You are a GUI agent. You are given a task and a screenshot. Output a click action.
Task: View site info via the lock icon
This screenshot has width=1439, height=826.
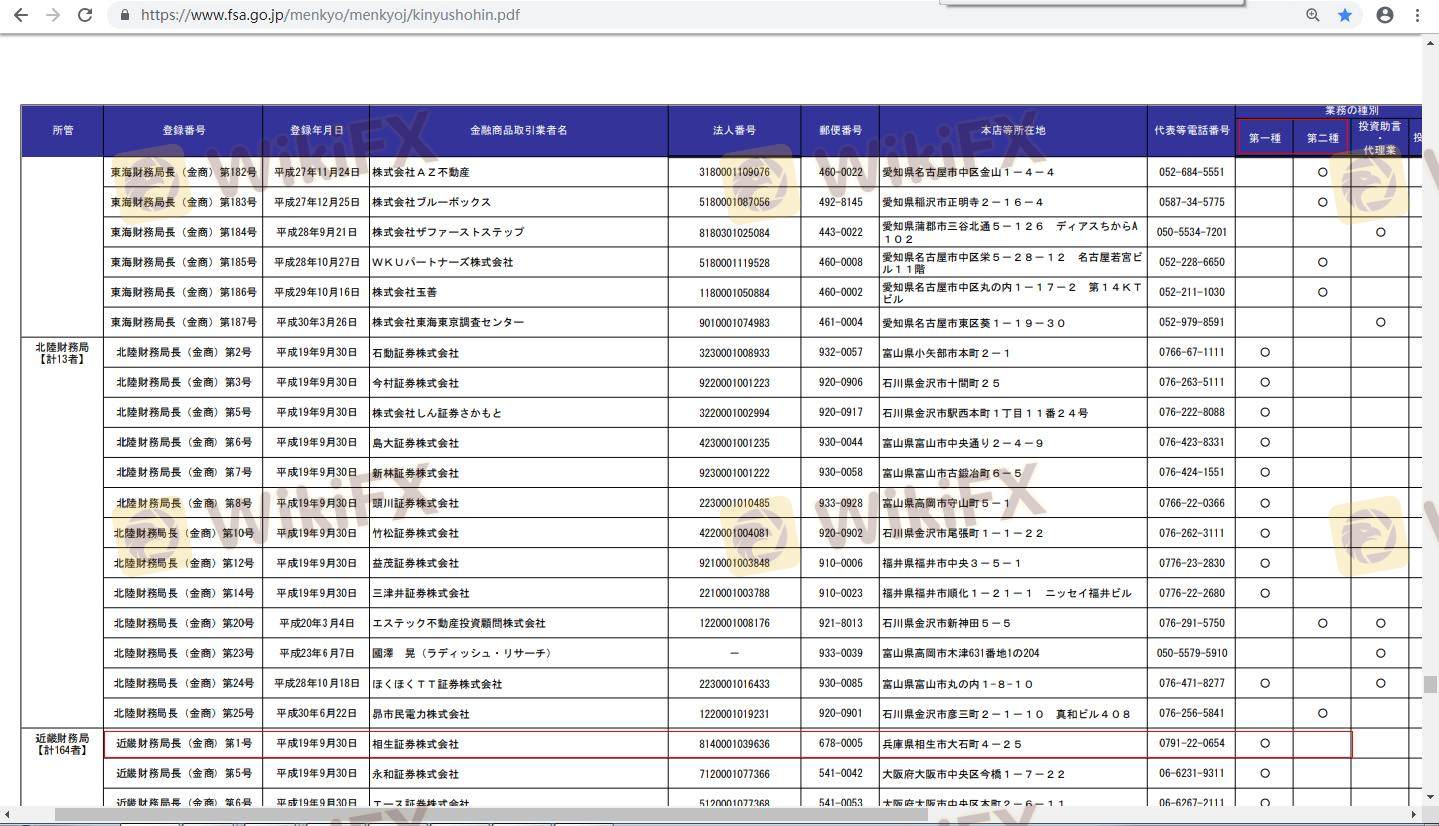pos(124,15)
